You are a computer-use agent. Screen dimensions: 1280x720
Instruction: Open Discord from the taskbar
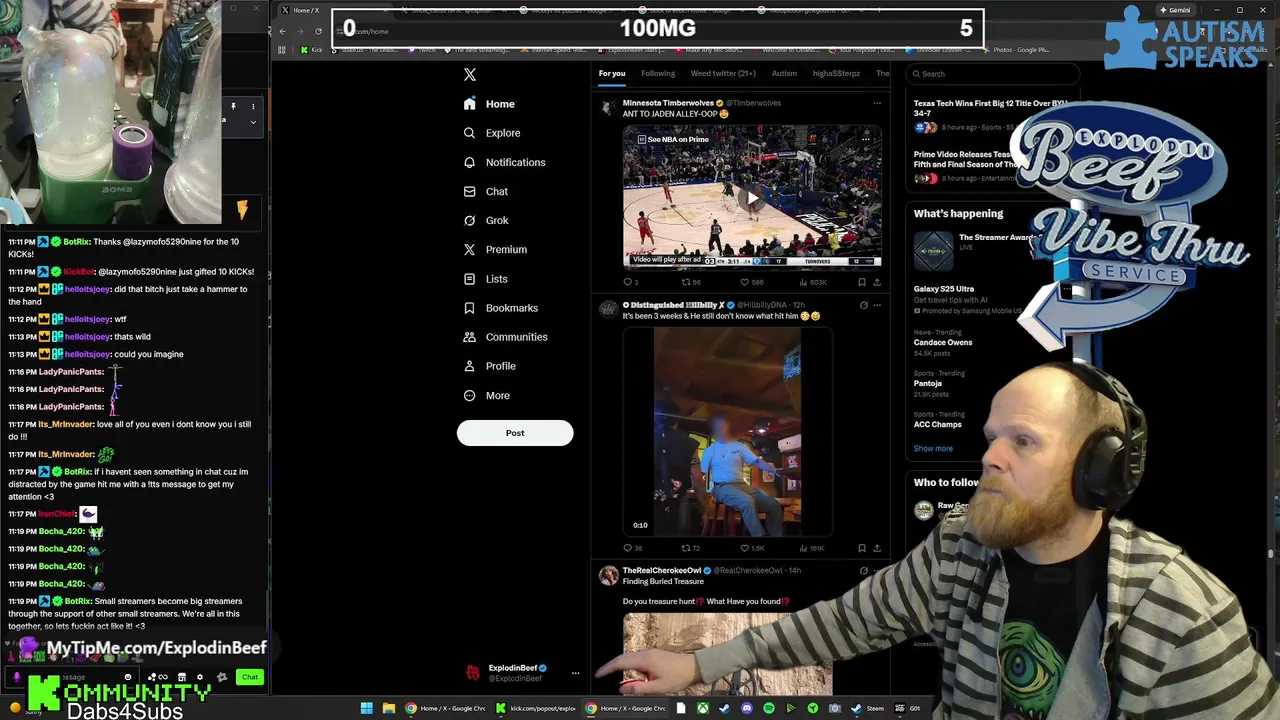tap(747, 708)
